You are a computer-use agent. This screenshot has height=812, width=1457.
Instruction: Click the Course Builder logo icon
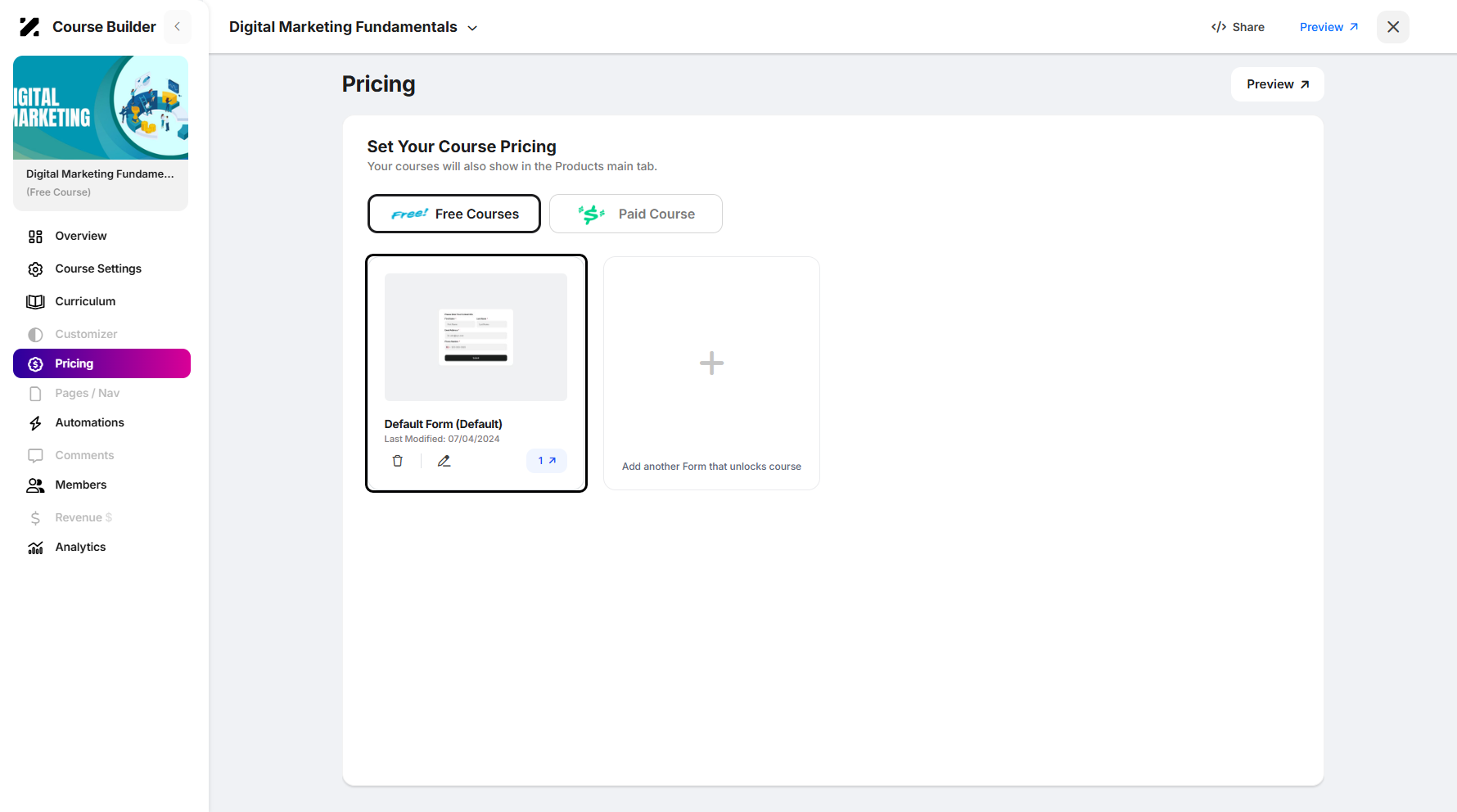29,27
